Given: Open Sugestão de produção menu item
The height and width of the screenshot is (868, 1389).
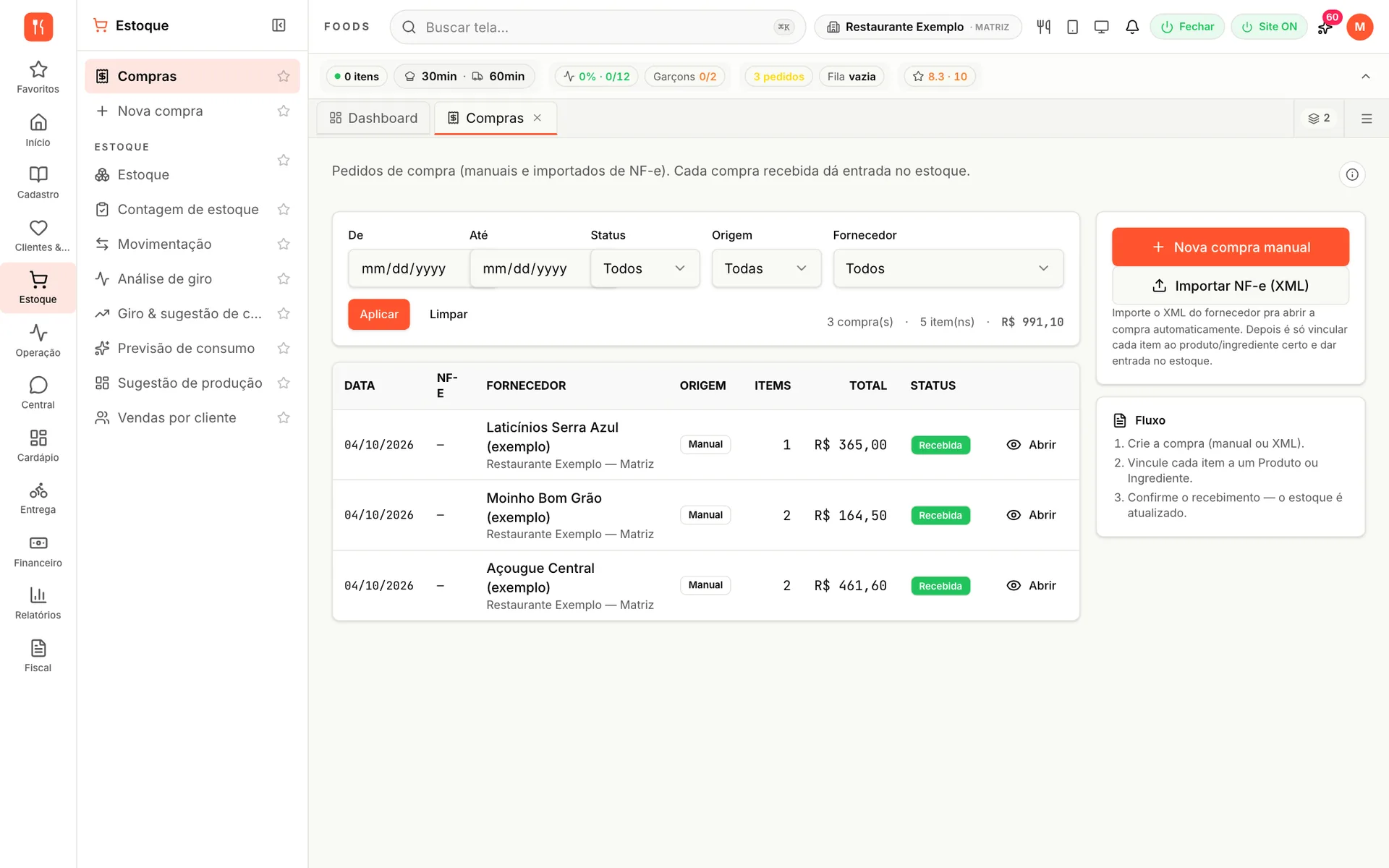Looking at the screenshot, I should (x=190, y=383).
